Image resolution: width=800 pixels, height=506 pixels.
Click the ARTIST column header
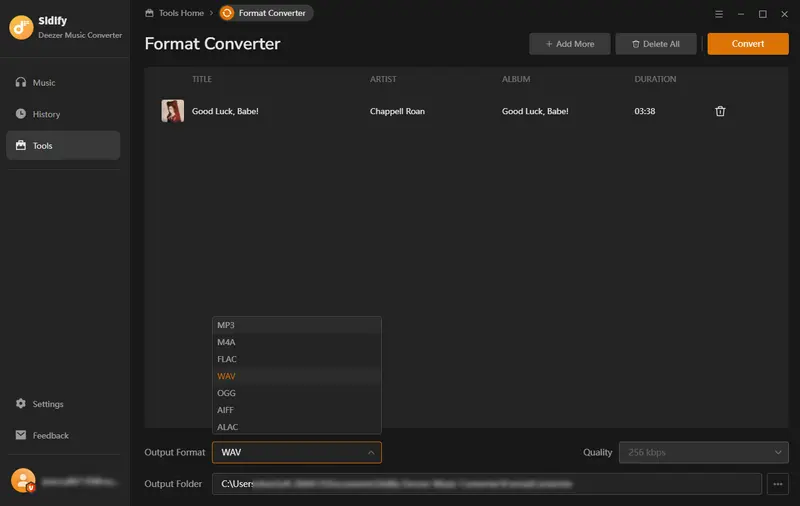[x=383, y=79]
